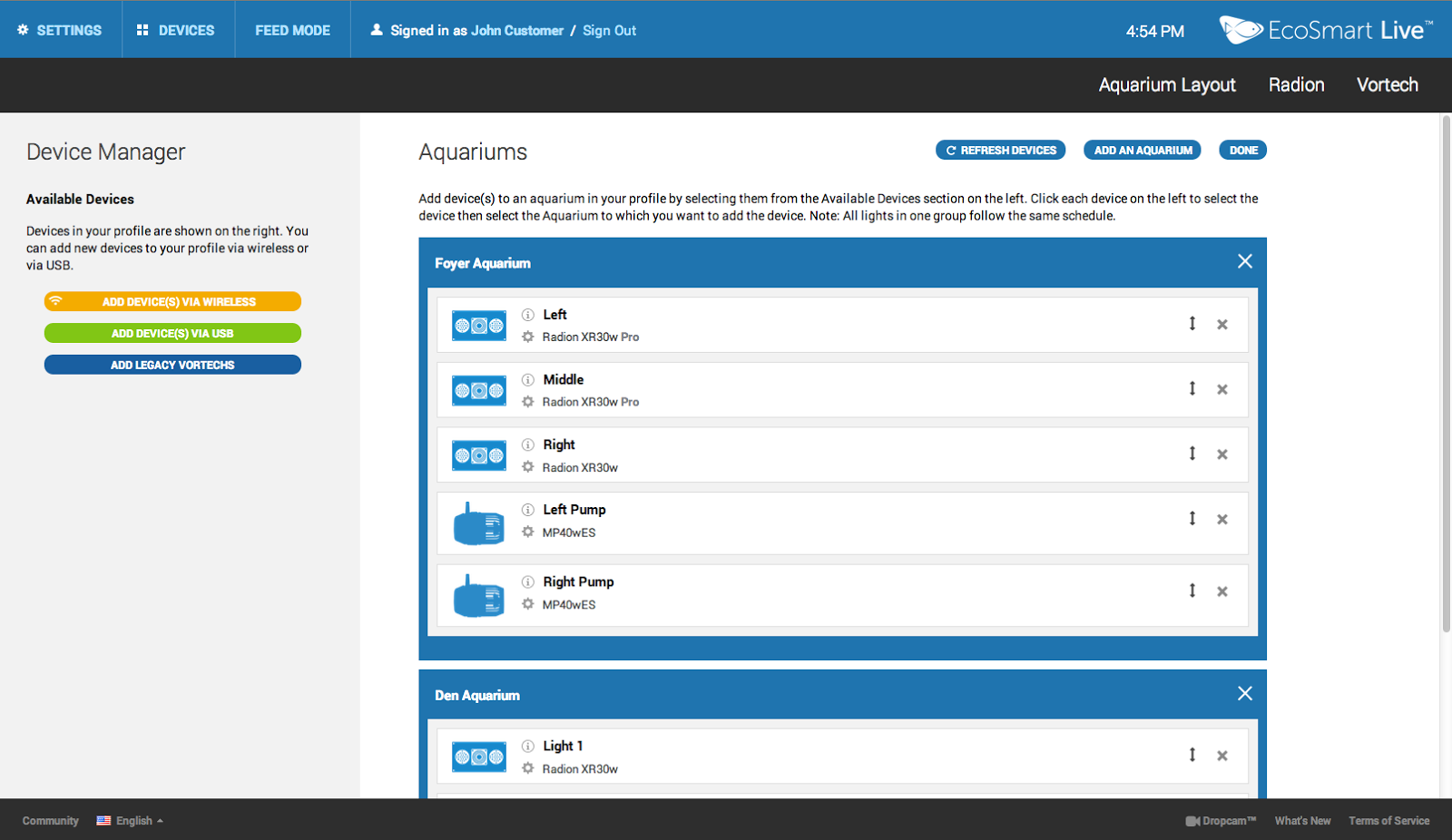
Task: Click reorder arrow on Left light row
Action: coord(1192,324)
